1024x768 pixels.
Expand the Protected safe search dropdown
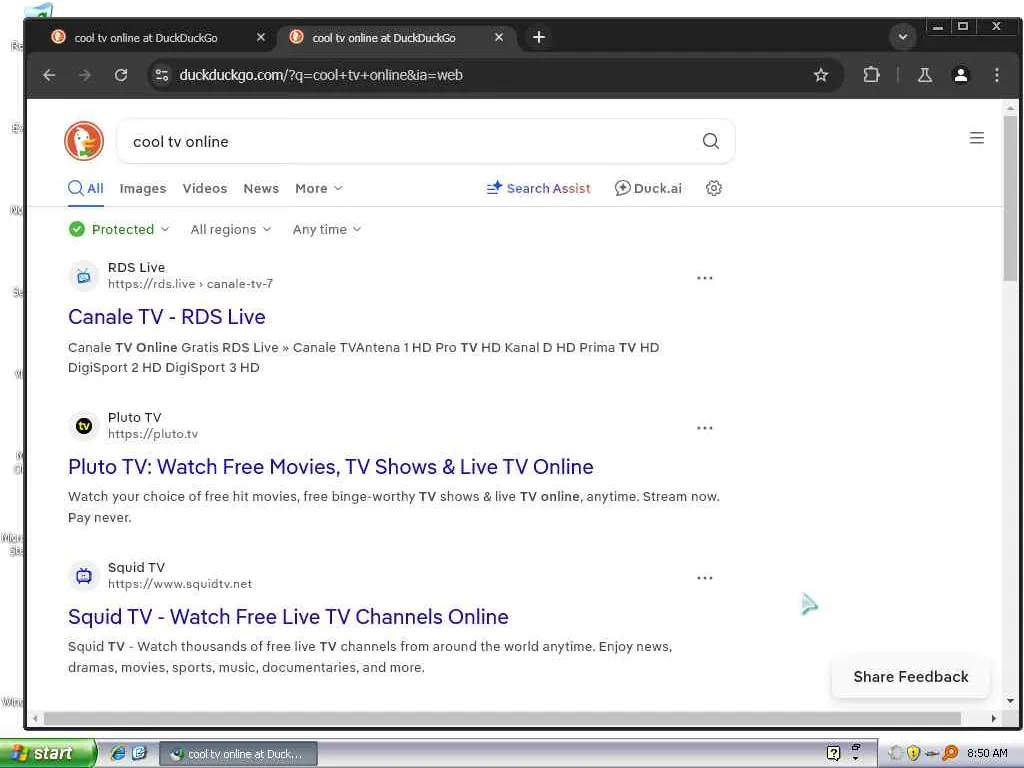coord(119,229)
